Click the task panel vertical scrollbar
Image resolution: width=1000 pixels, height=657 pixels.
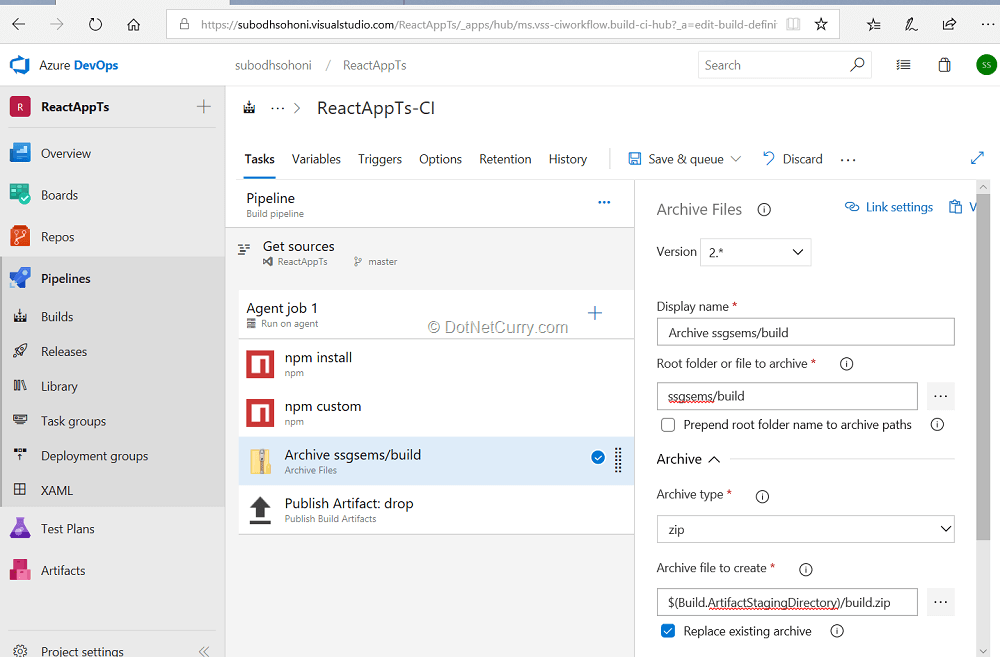coord(982,368)
